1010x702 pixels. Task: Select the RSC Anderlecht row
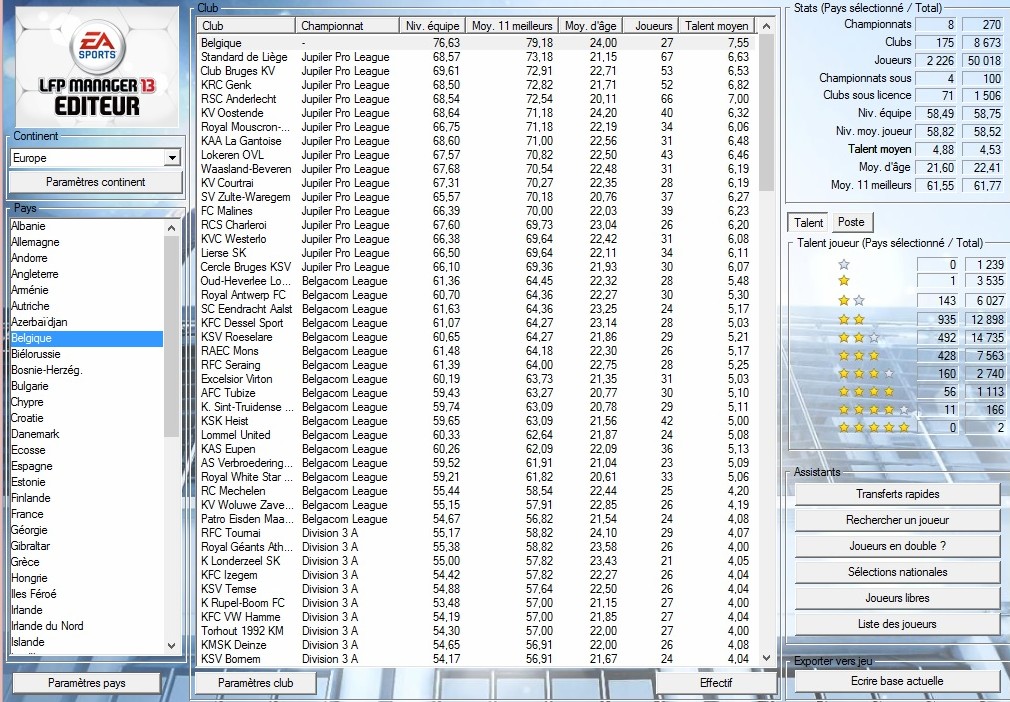pyautogui.click(x=477, y=99)
